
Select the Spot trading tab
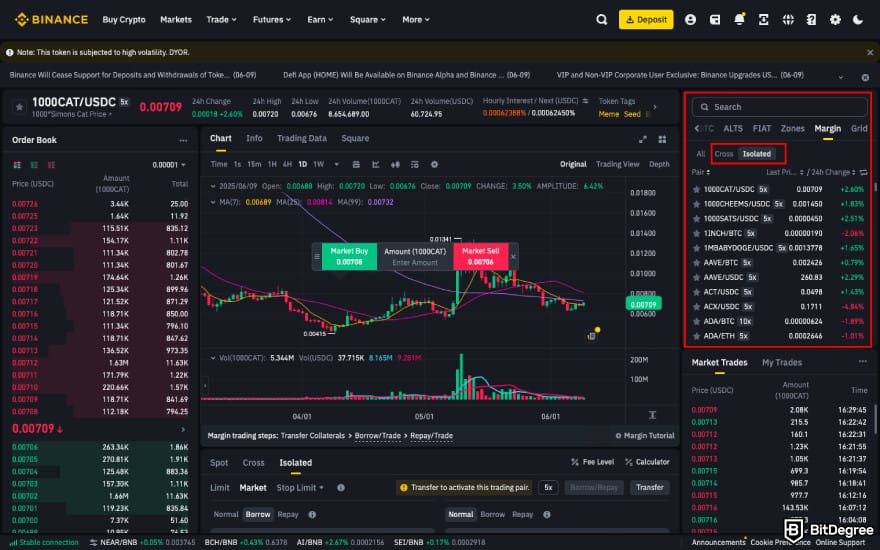pyautogui.click(x=219, y=463)
